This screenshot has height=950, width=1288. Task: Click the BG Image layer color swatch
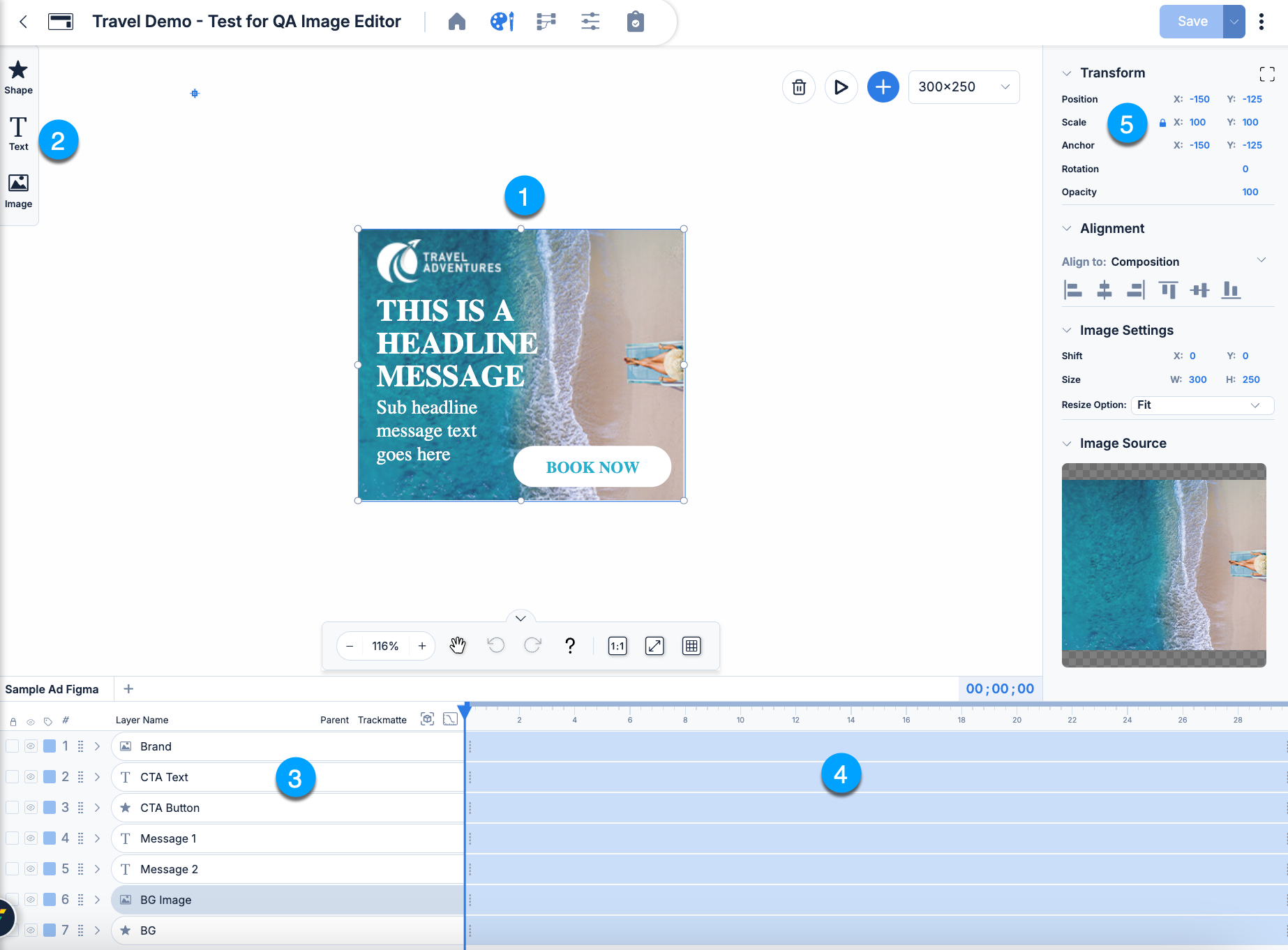50,900
